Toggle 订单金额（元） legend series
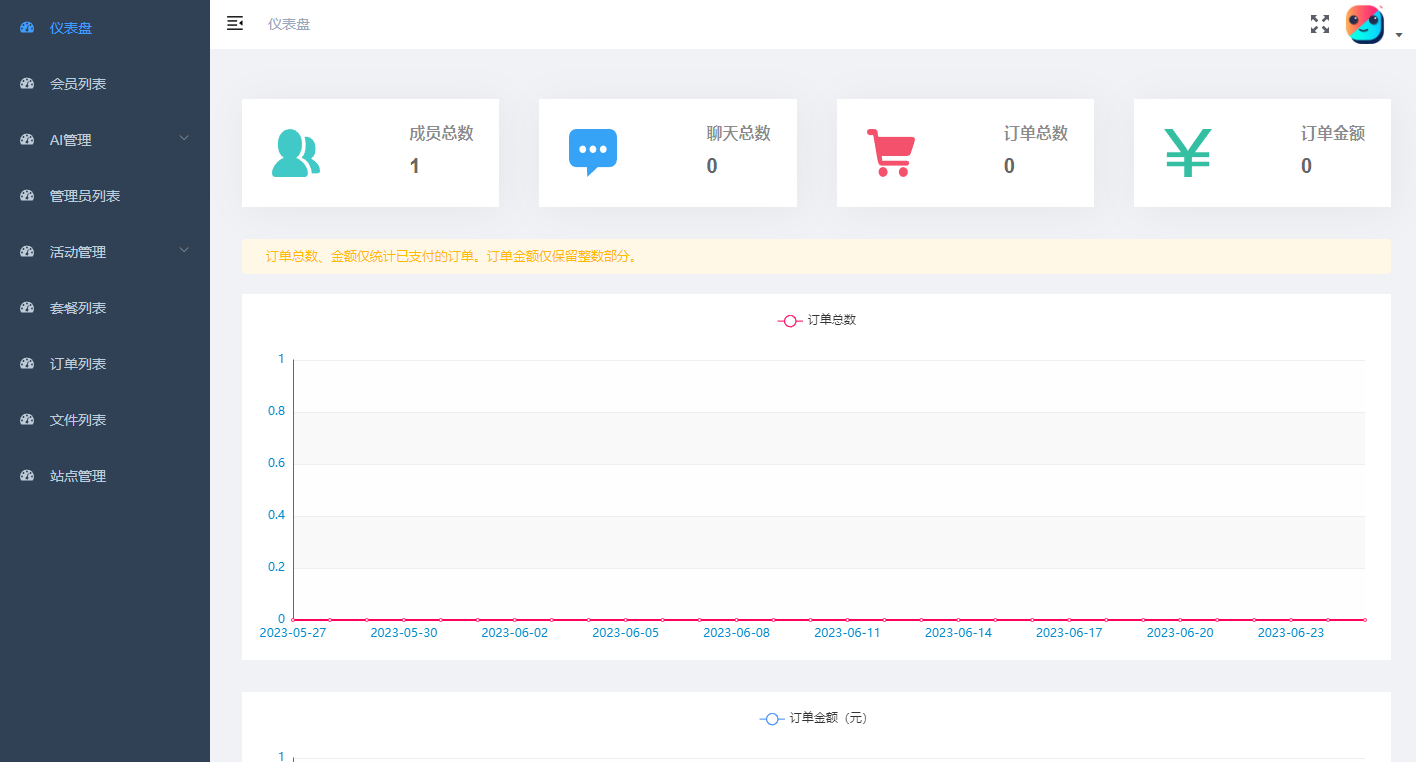This screenshot has width=1416, height=762. click(x=813, y=718)
